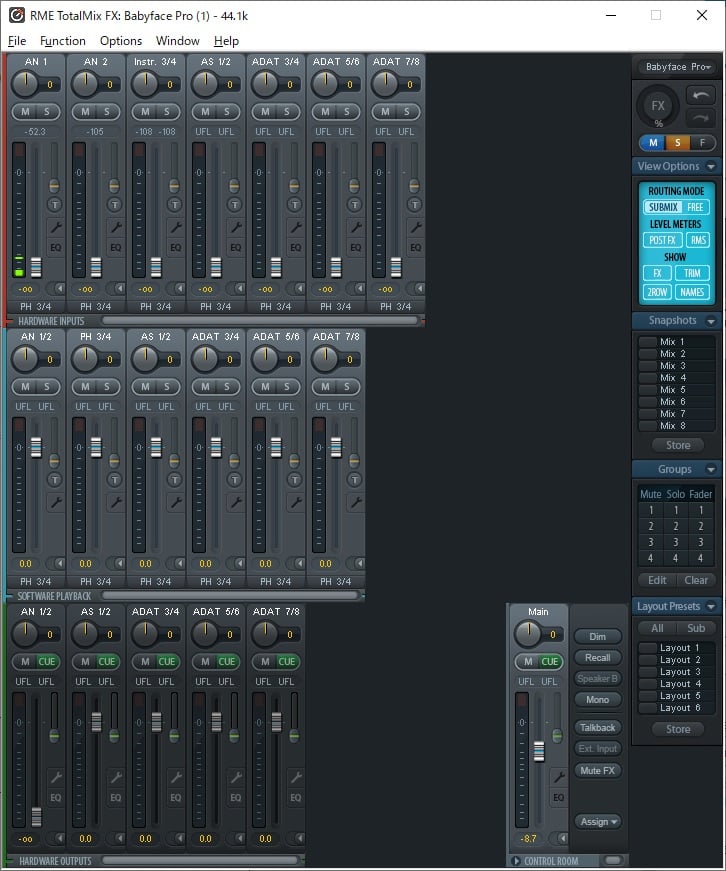The width and height of the screenshot is (726, 871).
Task: Click the FX percent knob icon
Action: (x=658, y=107)
